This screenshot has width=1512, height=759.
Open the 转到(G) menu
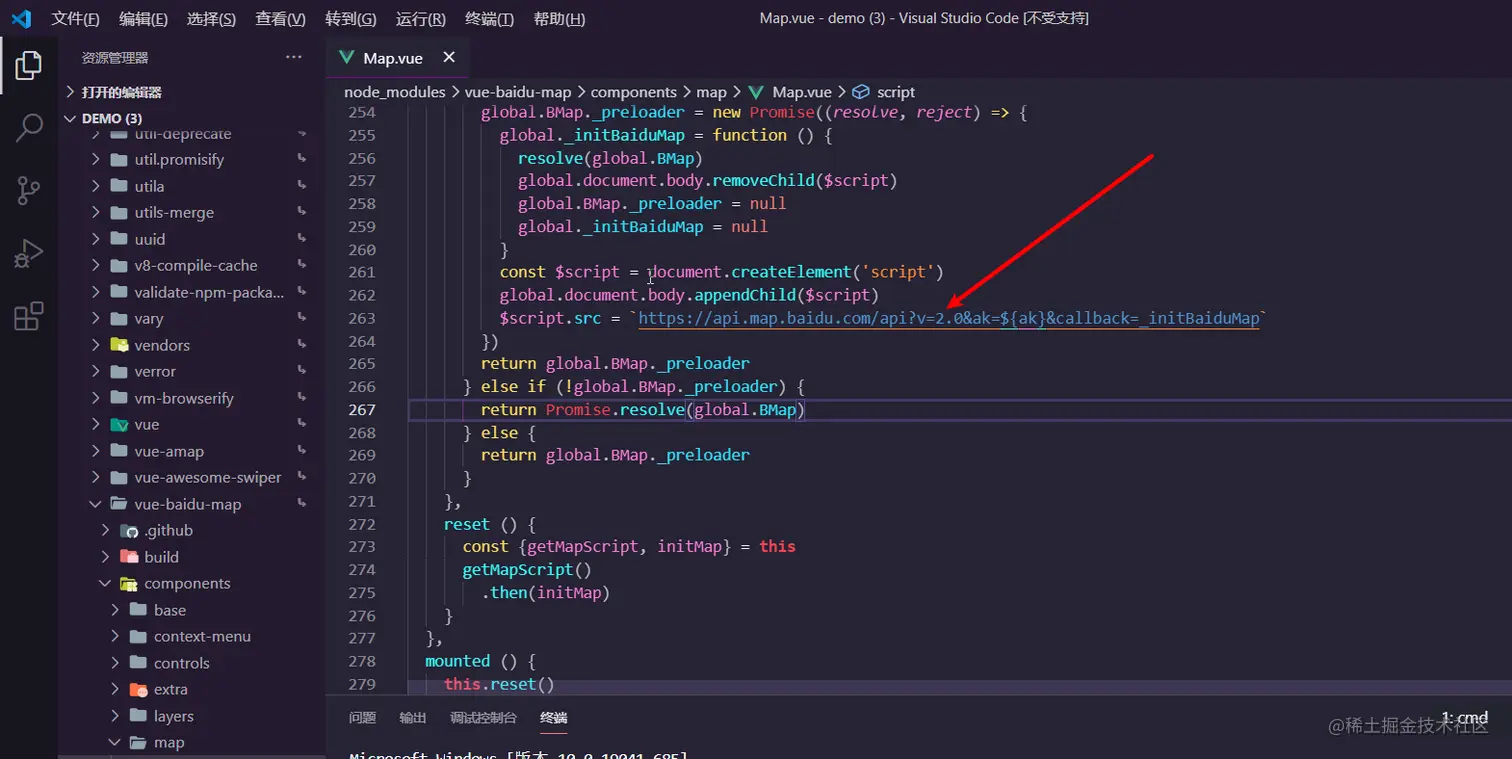click(x=351, y=19)
